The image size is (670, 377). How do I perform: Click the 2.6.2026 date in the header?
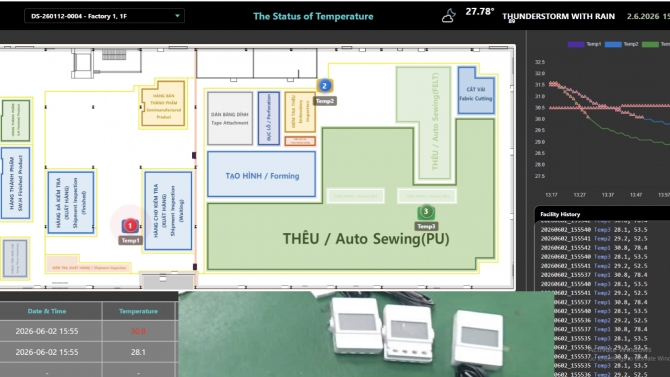(x=643, y=16)
